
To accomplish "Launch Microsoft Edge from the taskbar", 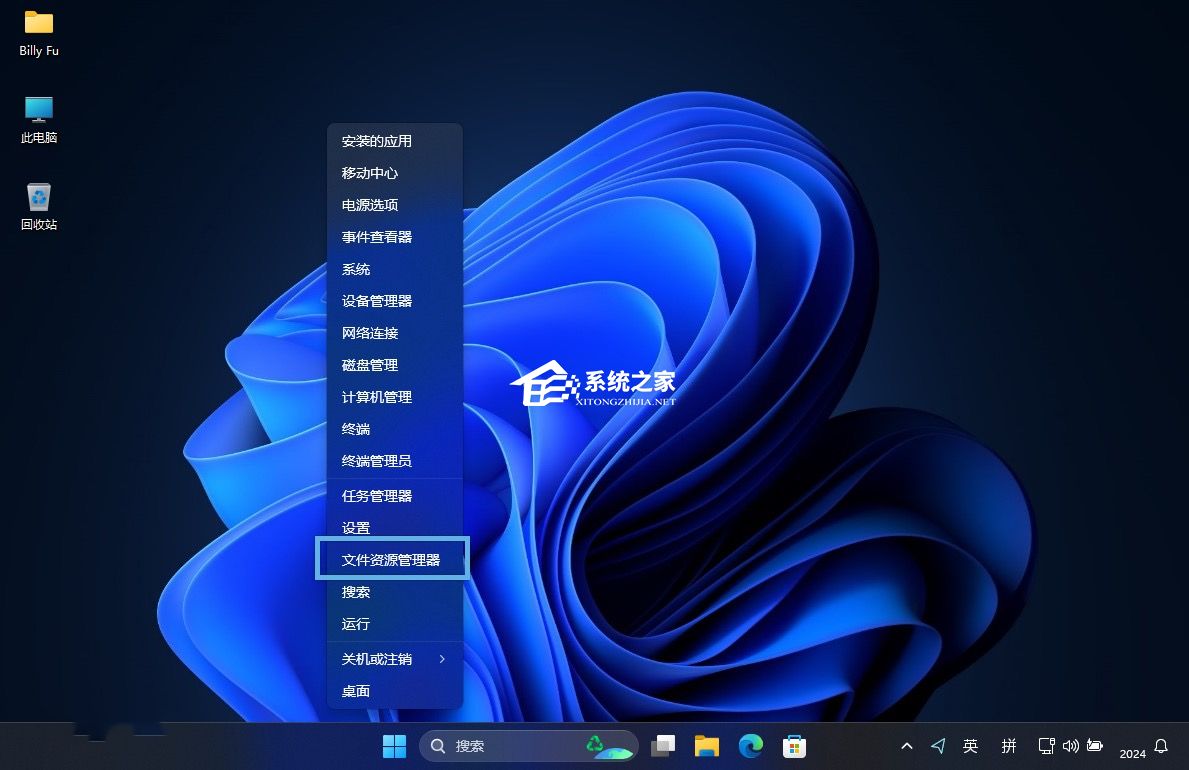I will click(x=751, y=746).
